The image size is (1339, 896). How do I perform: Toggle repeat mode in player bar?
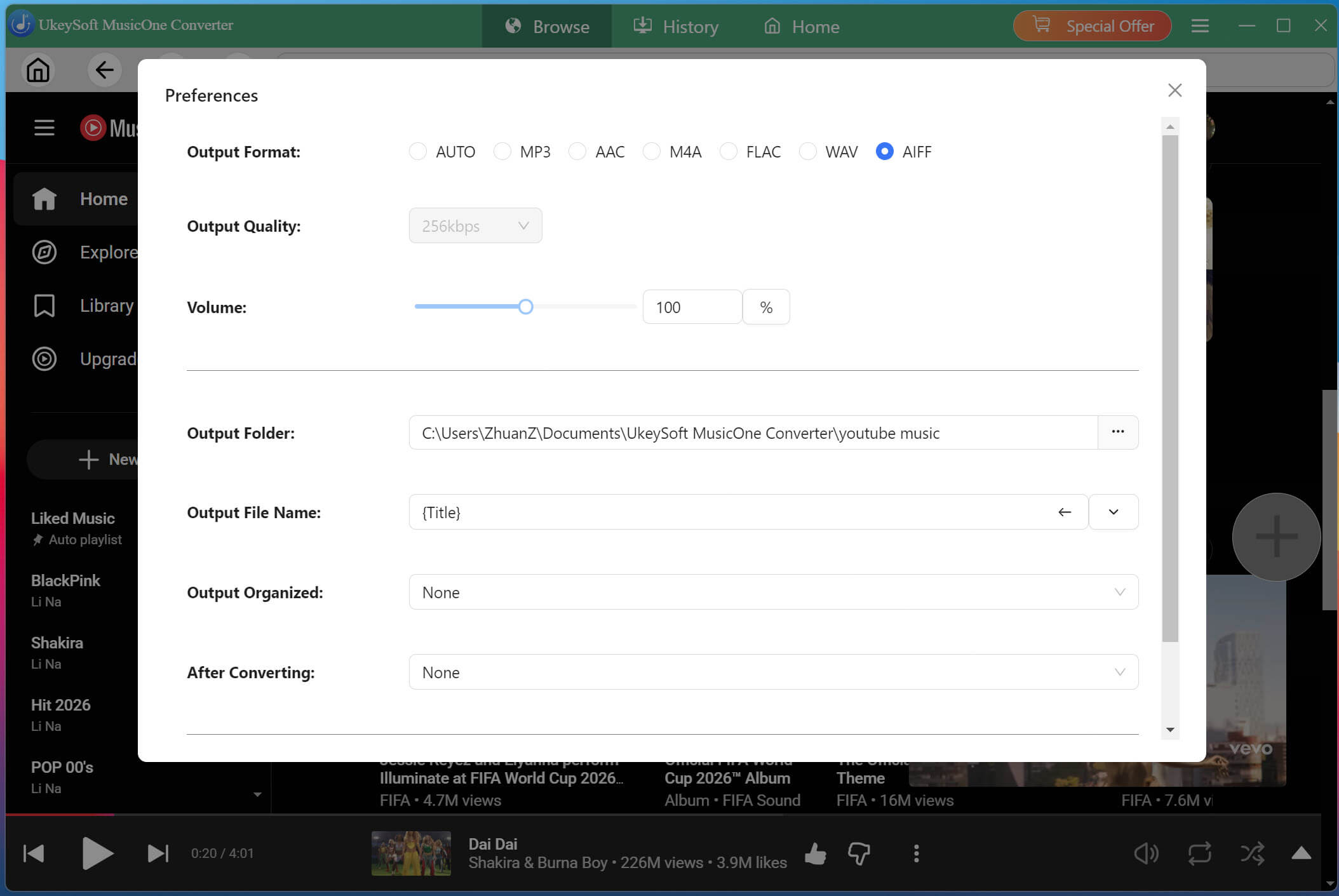[1199, 853]
